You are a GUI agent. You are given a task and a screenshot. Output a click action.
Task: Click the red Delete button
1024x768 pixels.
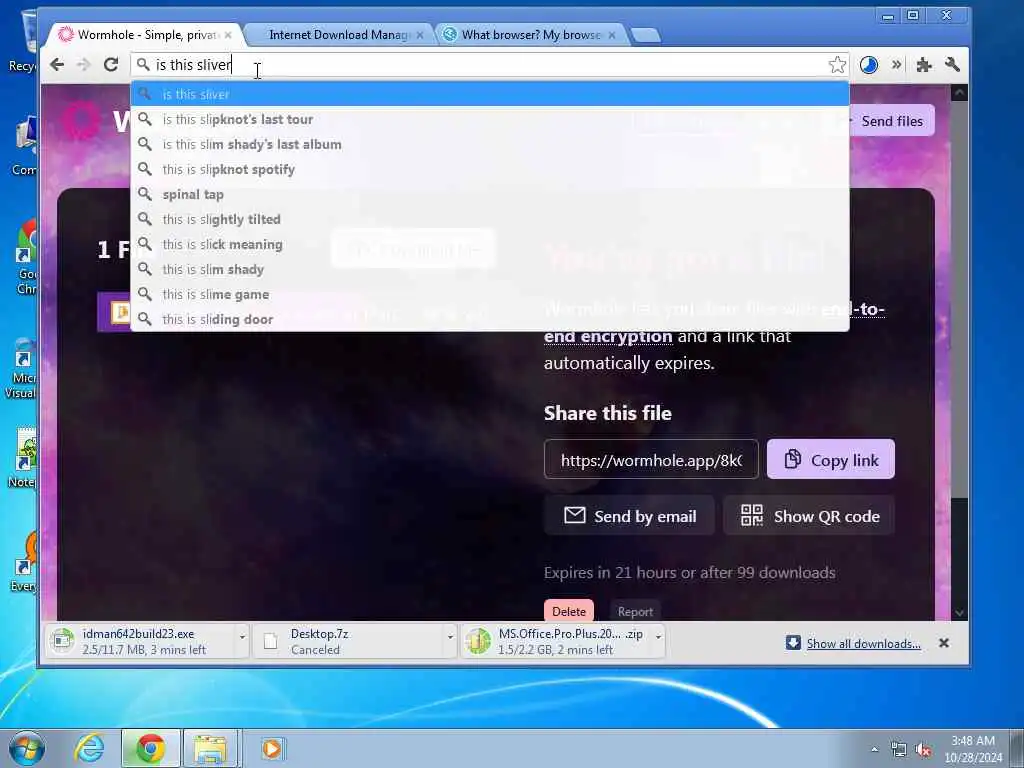tap(569, 611)
